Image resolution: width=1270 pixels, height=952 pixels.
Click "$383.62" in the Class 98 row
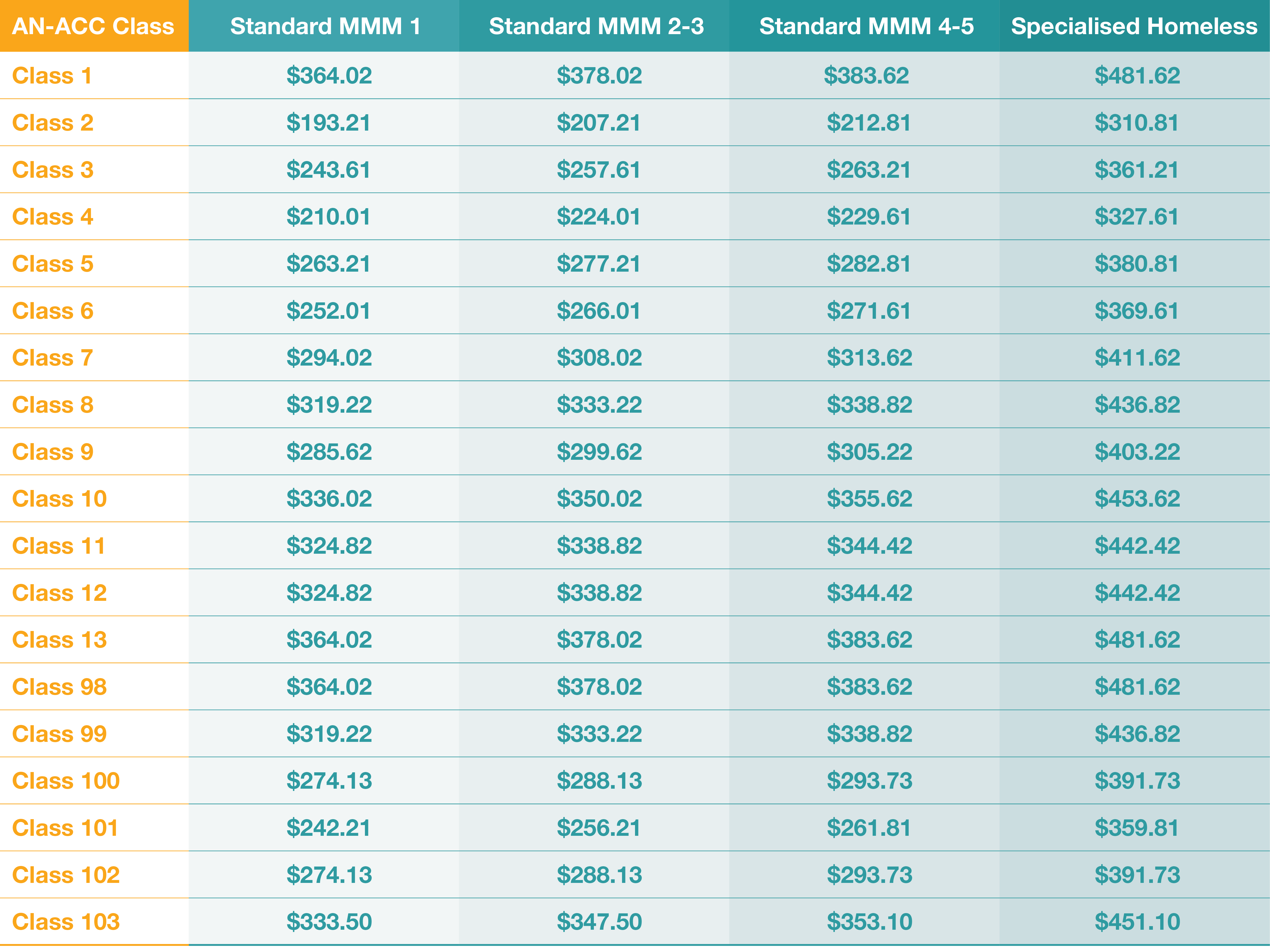pyautogui.click(x=869, y=687)
